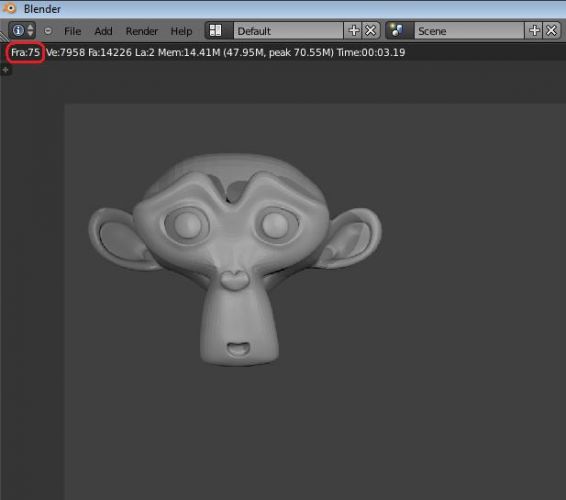Click the Time:00:03.19 render time readout
The width and height of the screenshot is (566, 500).
(371, 53)
